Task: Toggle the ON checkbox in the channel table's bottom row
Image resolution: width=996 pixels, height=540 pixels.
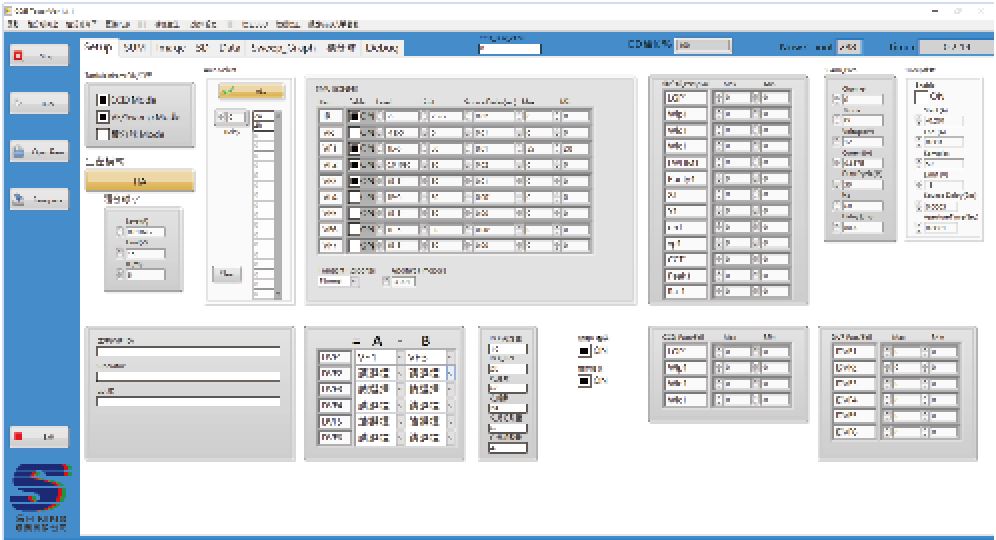Action: (x=354, y=245)
